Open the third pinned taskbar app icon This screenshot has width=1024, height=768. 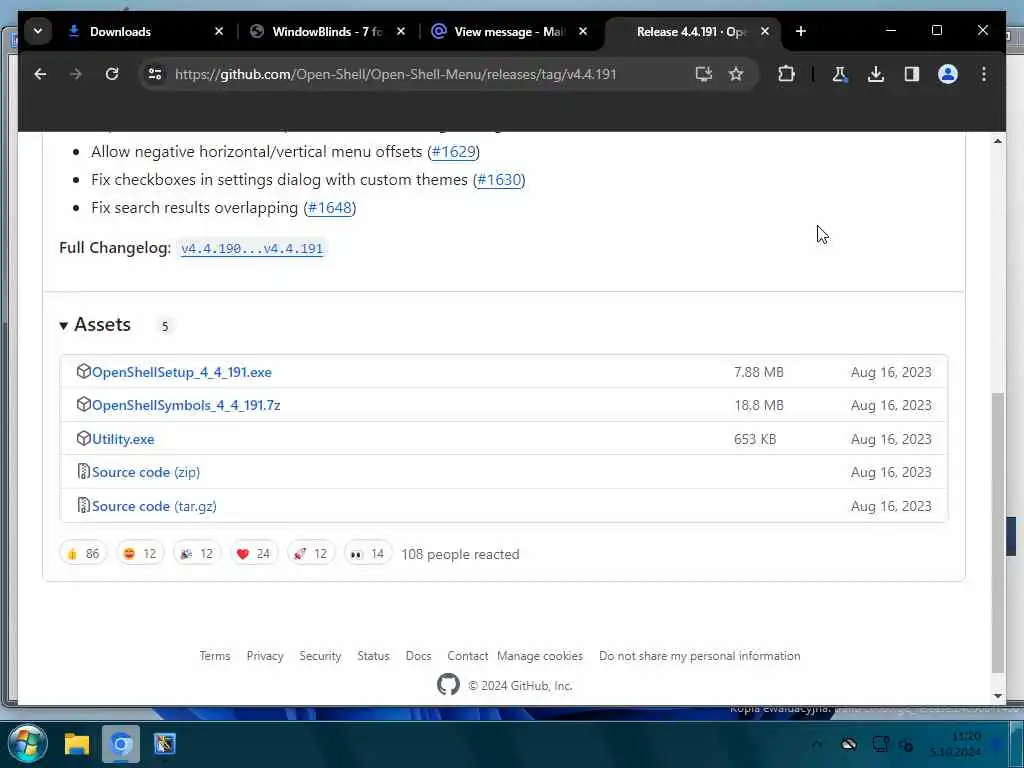pyautogui.click(x=165, y=744)
